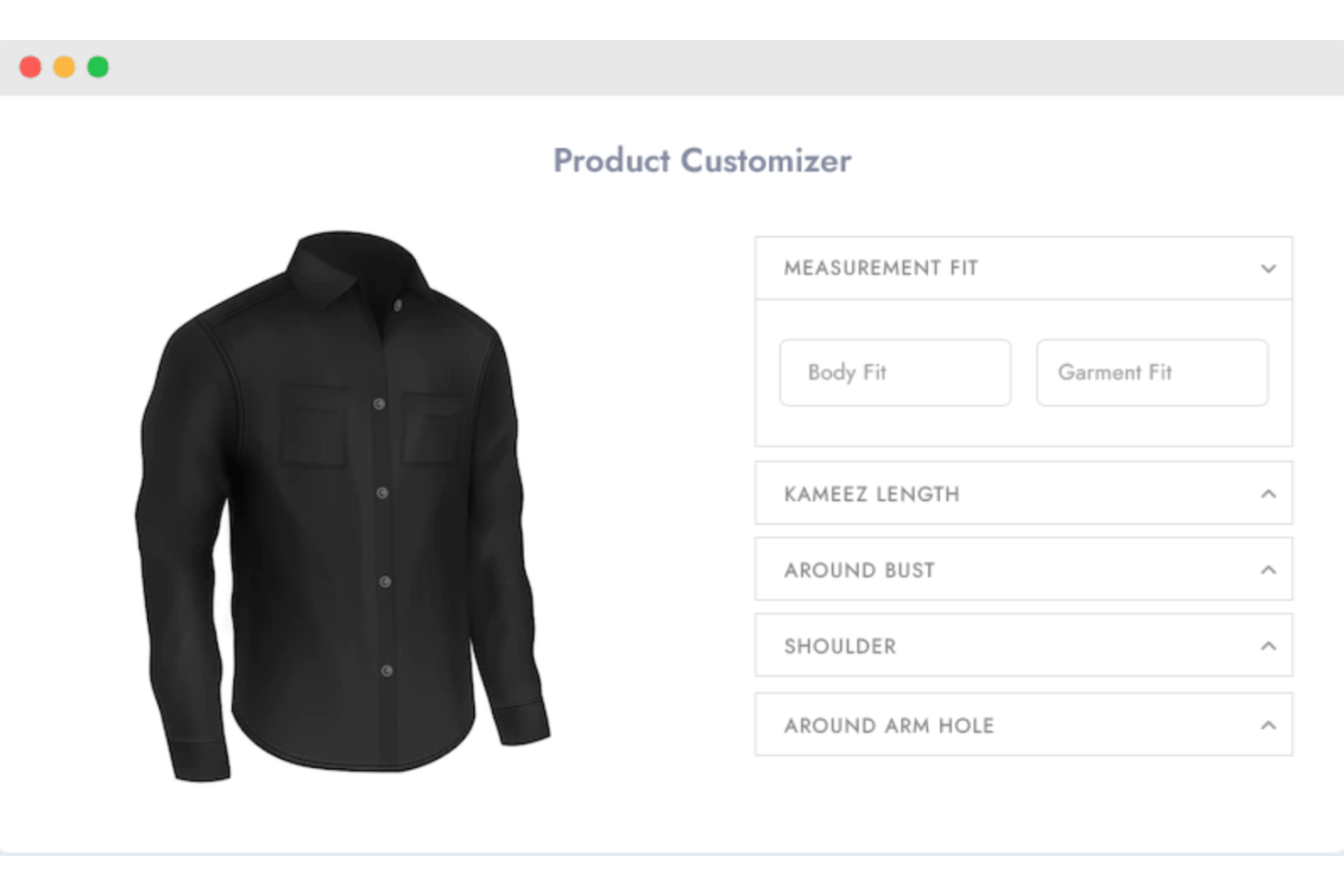This screenshot has width=1344, height=896.
Task: Click the Product Customizer heading
Action: click(701, 161)
